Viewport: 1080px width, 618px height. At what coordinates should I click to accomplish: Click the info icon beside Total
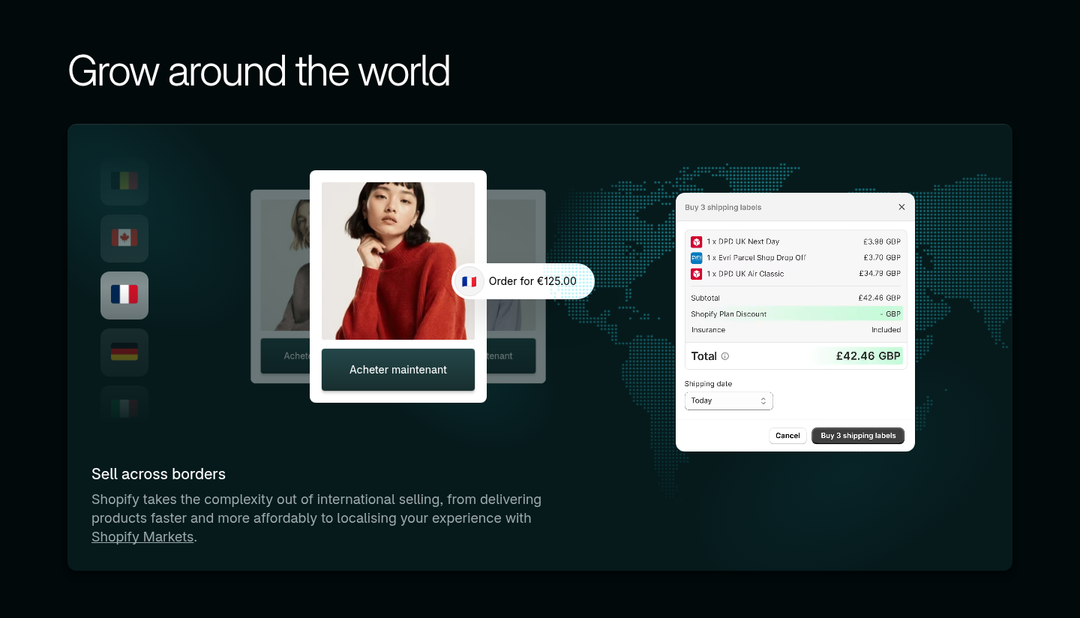(725, 356)
